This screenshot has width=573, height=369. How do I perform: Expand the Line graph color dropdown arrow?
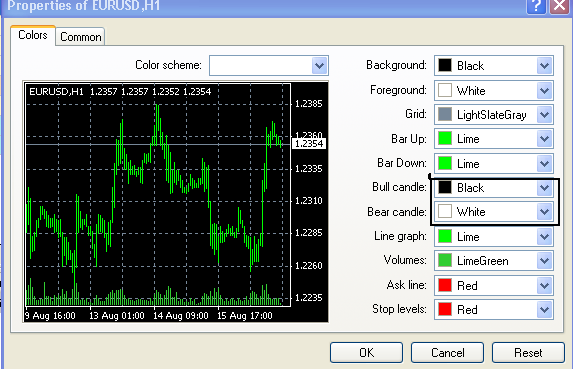(544, 237)
